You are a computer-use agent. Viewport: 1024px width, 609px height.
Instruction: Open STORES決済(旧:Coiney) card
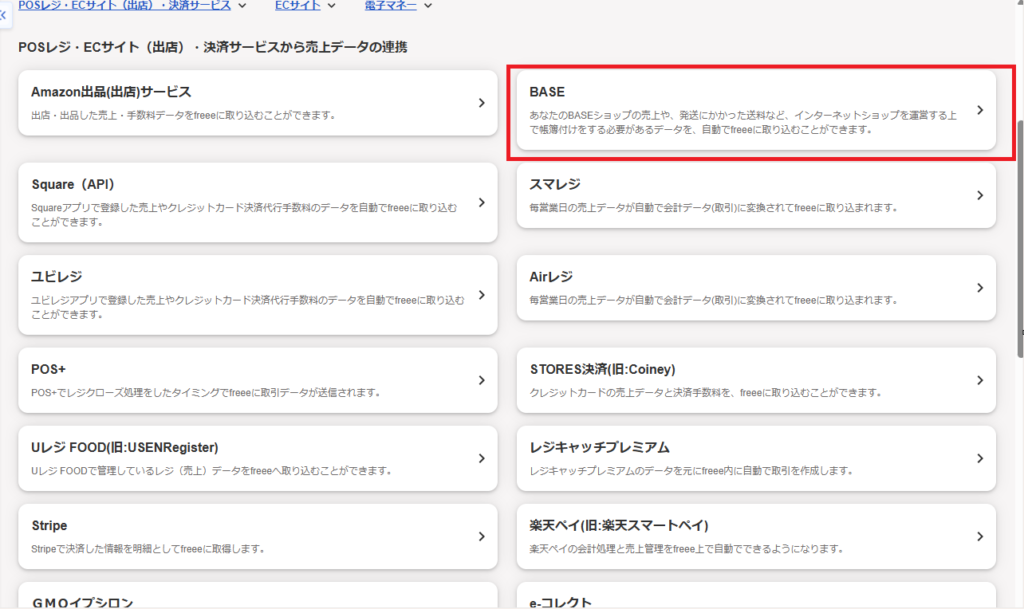tap(756, 380)
